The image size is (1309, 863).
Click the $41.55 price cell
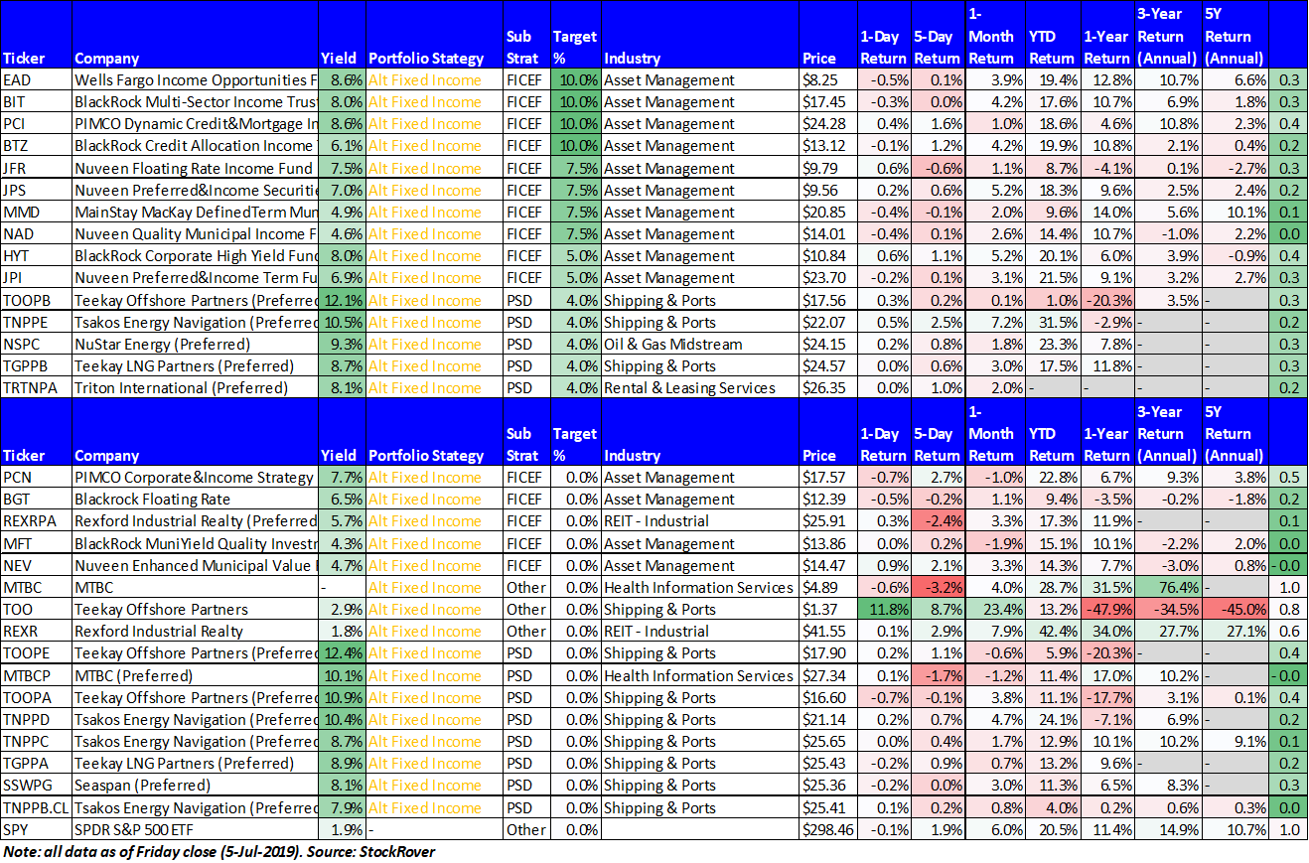827,631
